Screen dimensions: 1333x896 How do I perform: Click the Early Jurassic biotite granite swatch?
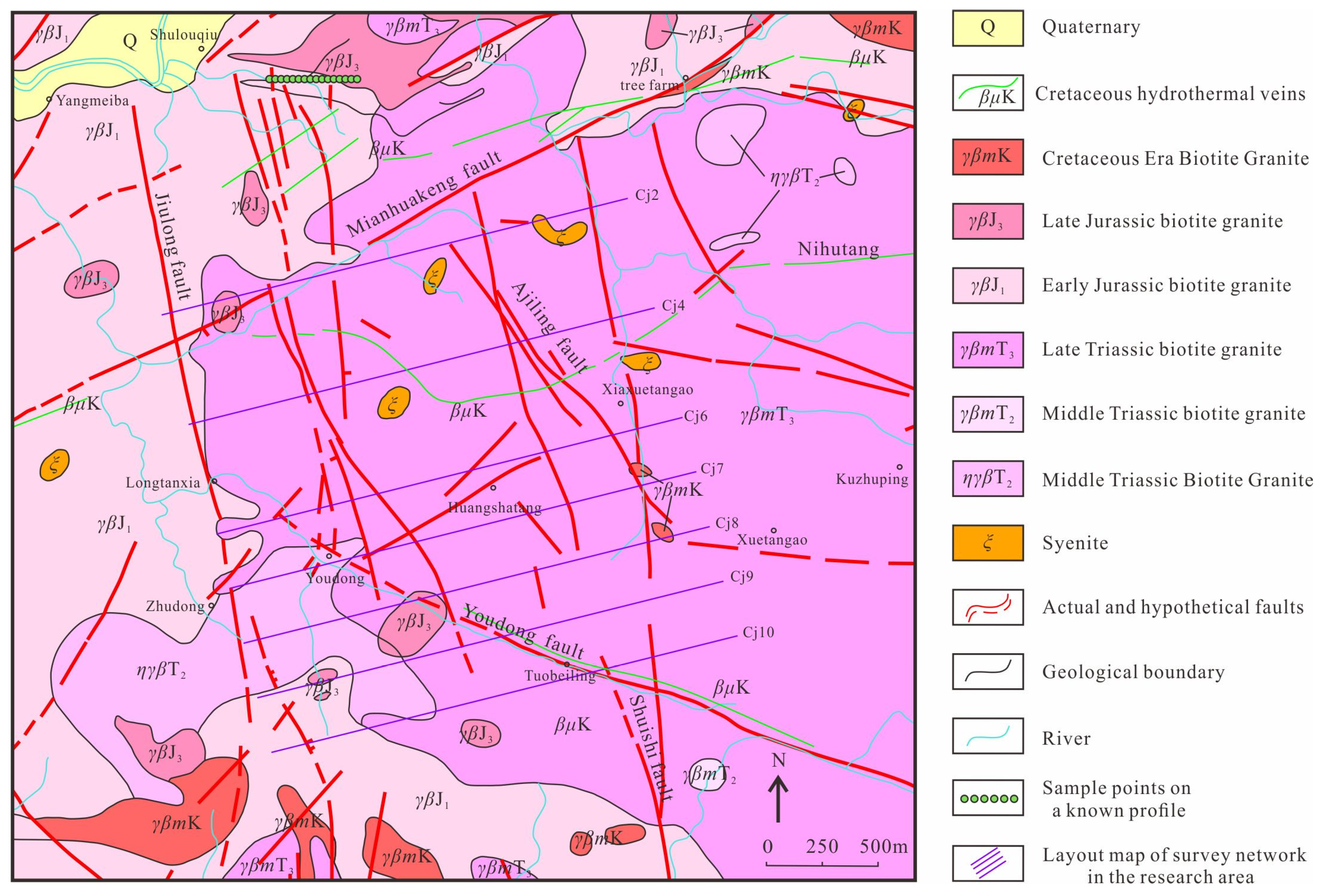click(x=987, y=285)
